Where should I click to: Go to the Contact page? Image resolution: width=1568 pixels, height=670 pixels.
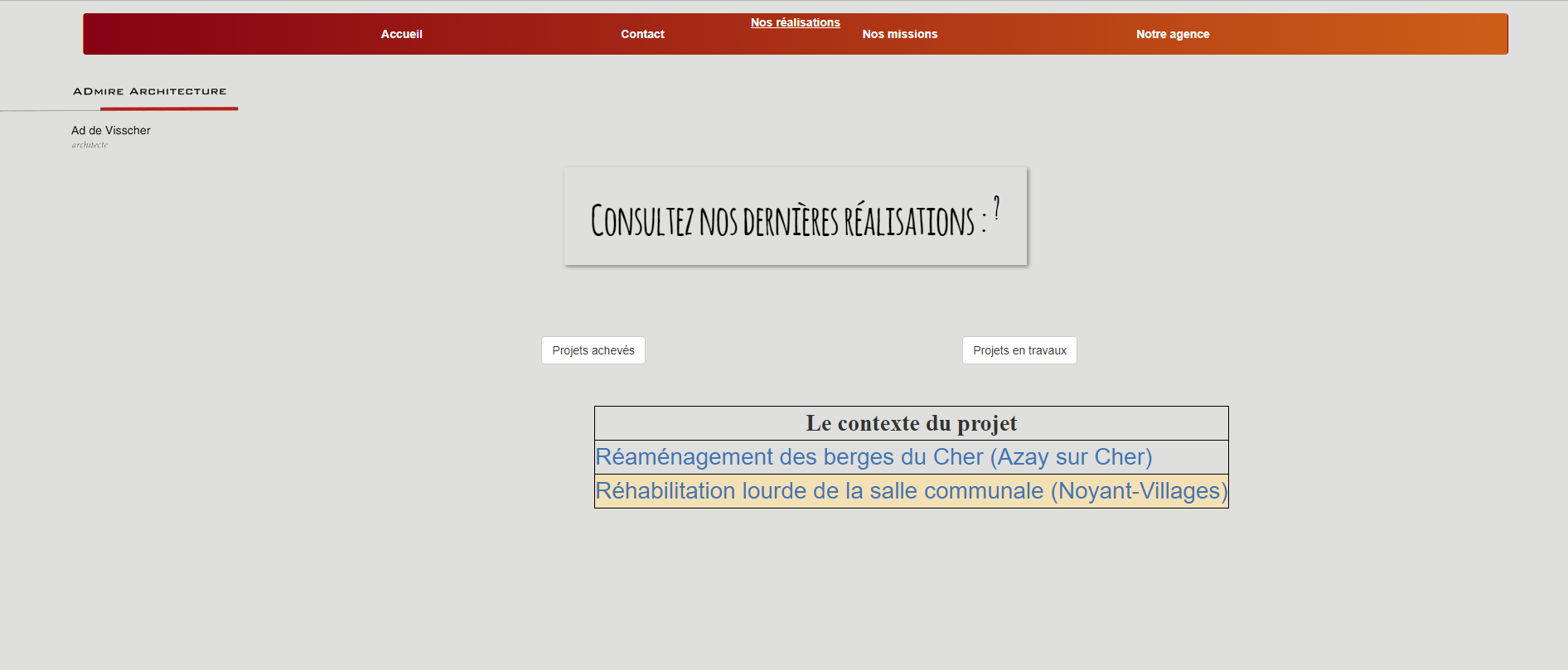pyautogui.click(x=642, y=34)
